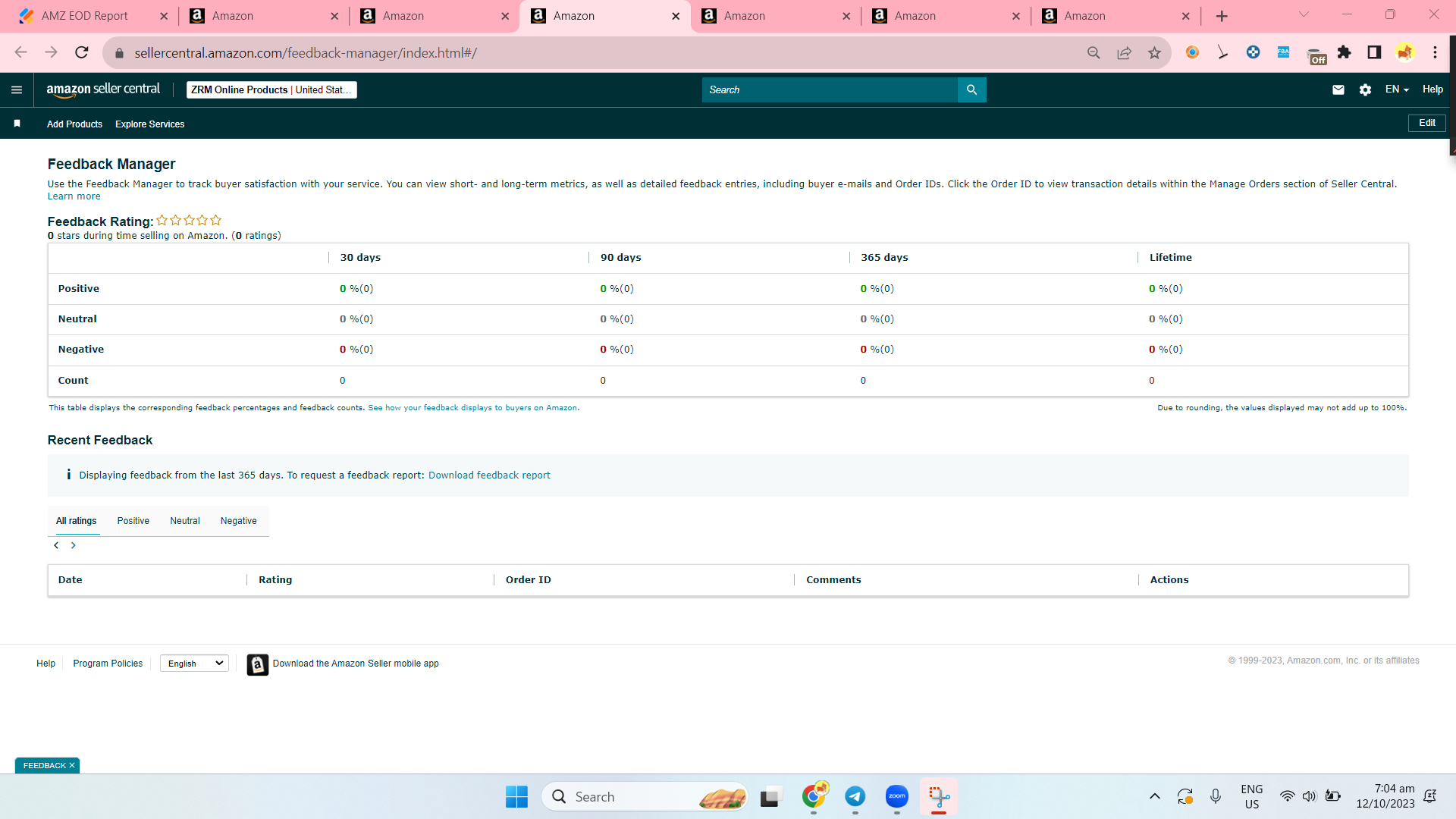The width and height of the screenshot is (1456, 819).
Task: Expand the tab search chevron
Action: click(x=1304, y=14)
